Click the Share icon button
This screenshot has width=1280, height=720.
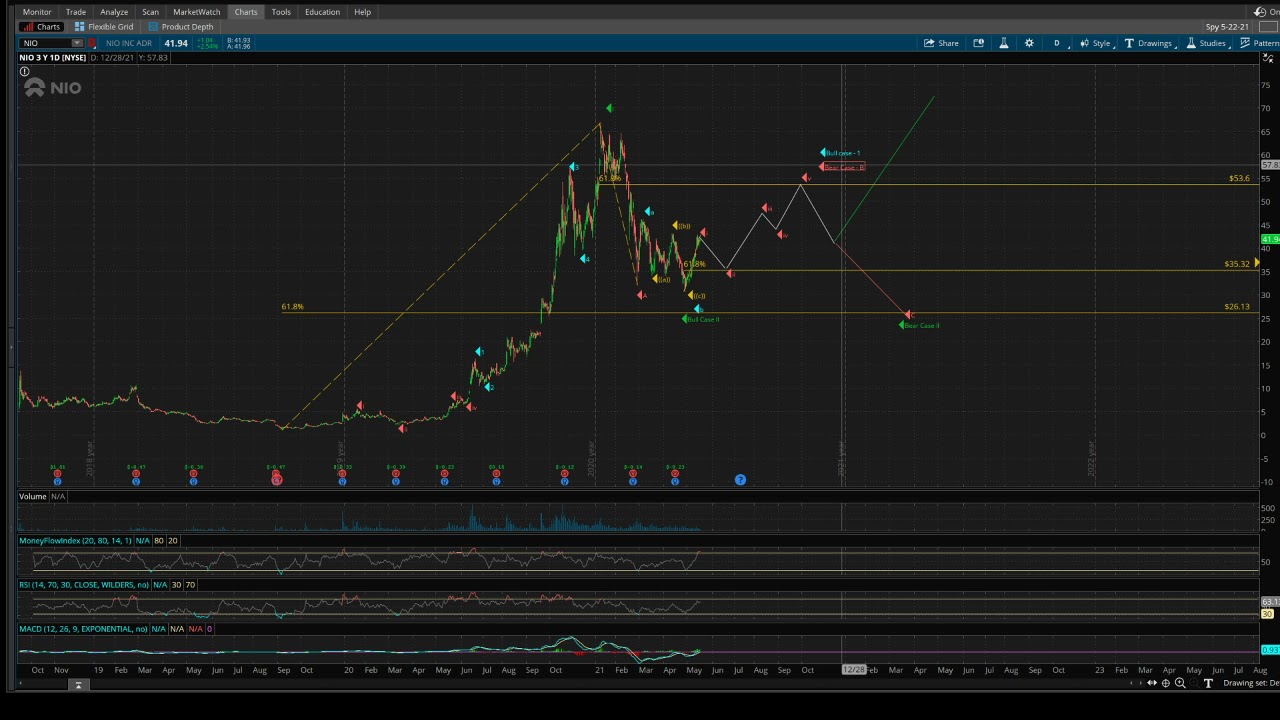pyautogui.click(x=941, y=43)
